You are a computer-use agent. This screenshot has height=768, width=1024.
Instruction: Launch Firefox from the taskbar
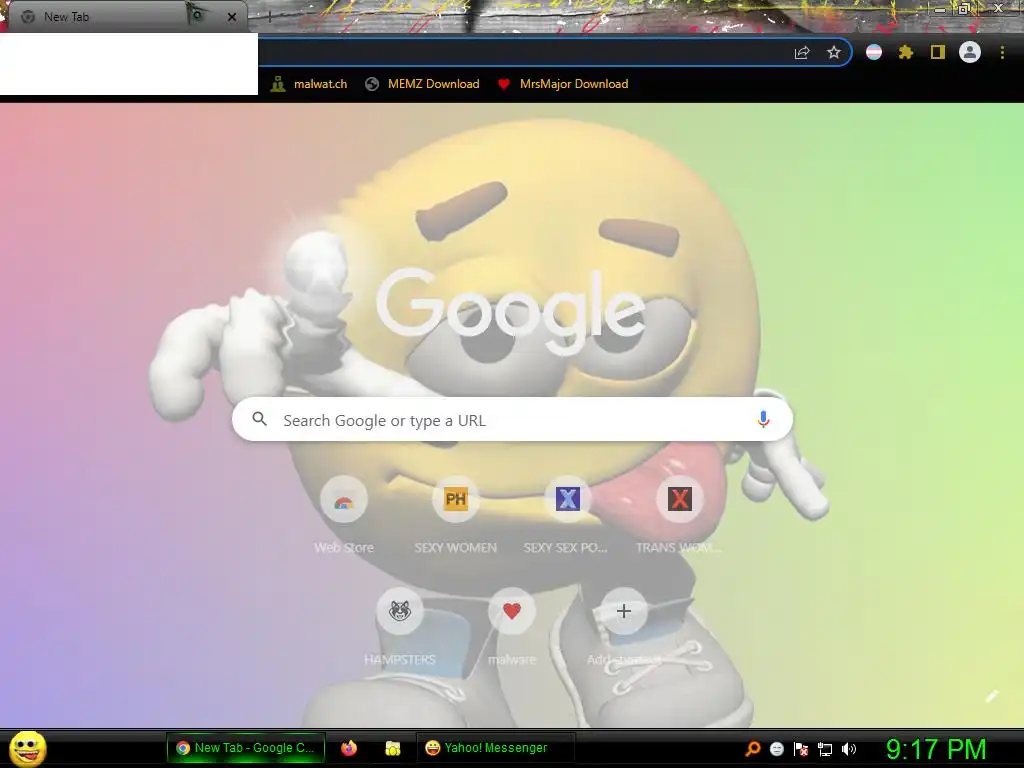point(349,748)
